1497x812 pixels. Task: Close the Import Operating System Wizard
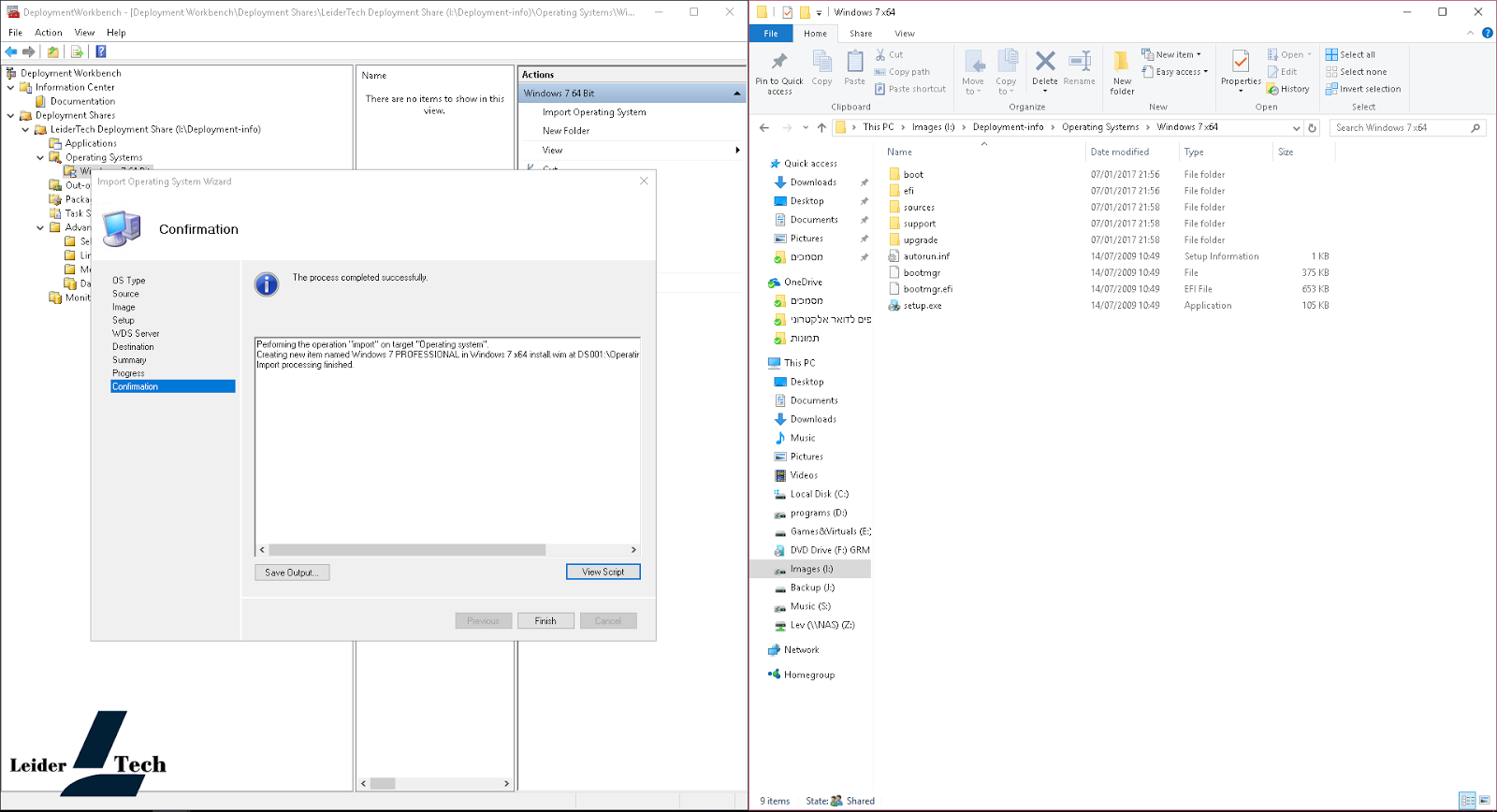[644, 181]
